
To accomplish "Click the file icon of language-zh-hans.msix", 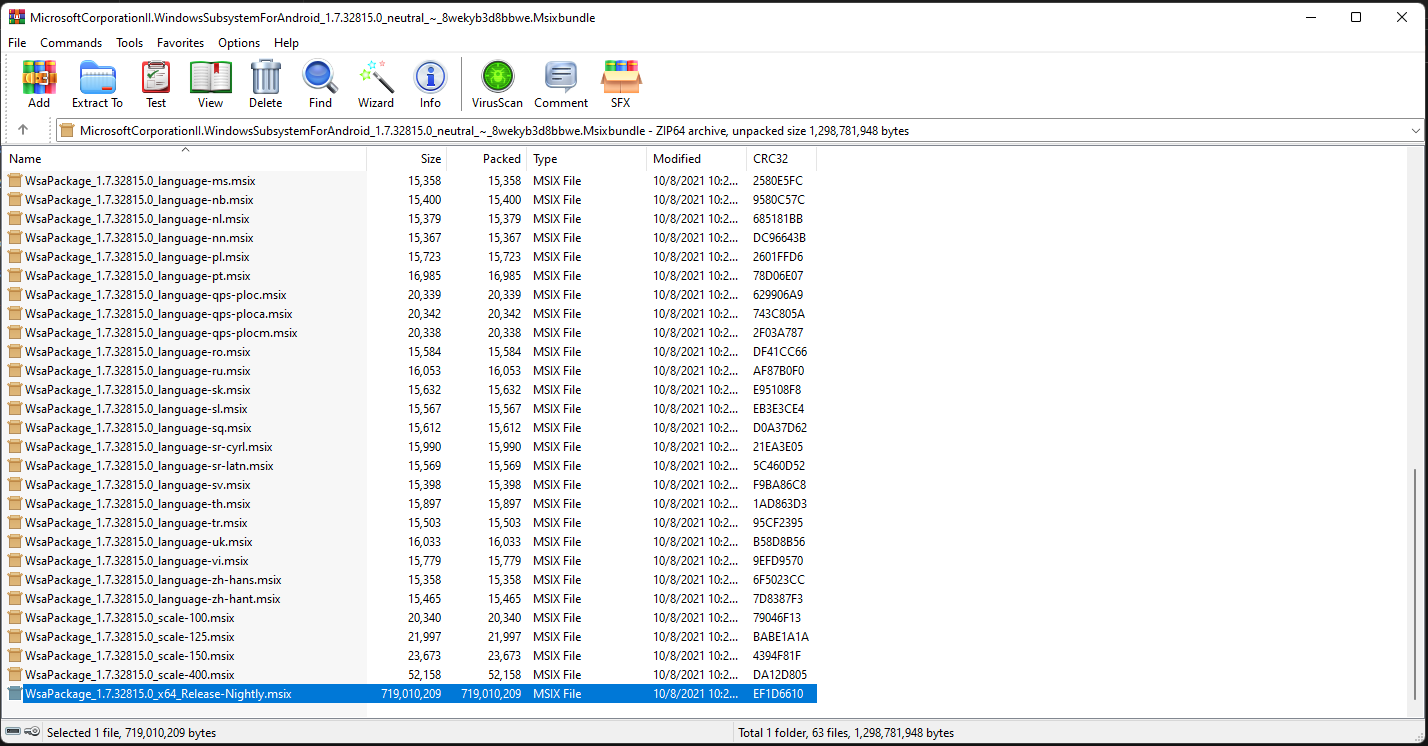I will (15, 580).
